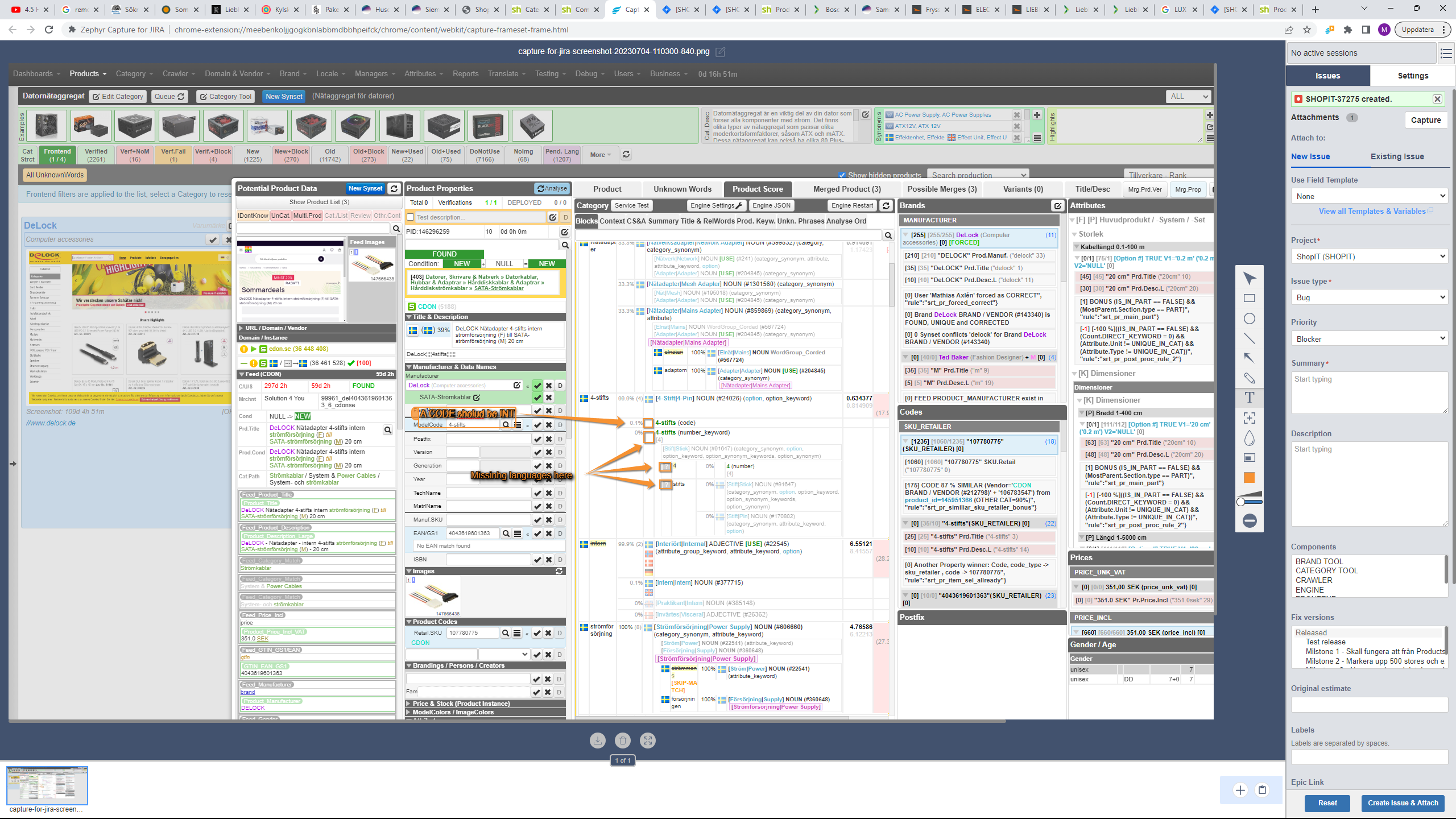
Task: Bookmark this page with the star icon
Action: [x=1307, y=30]
